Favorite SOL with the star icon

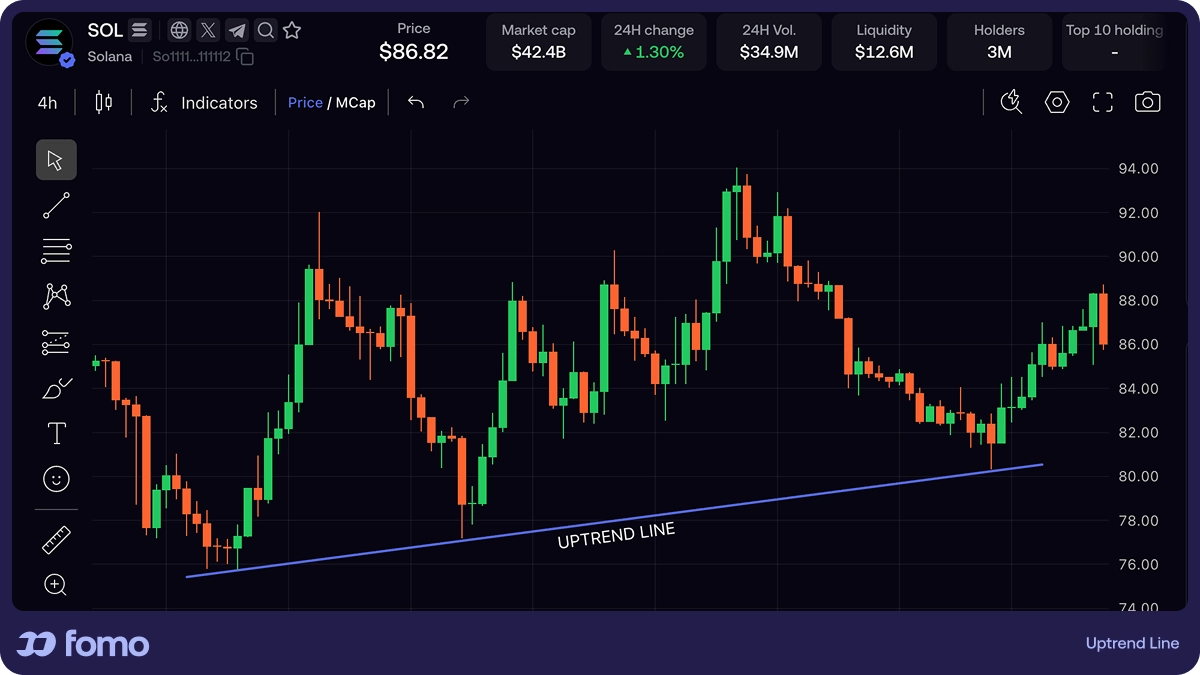(292, 30)
